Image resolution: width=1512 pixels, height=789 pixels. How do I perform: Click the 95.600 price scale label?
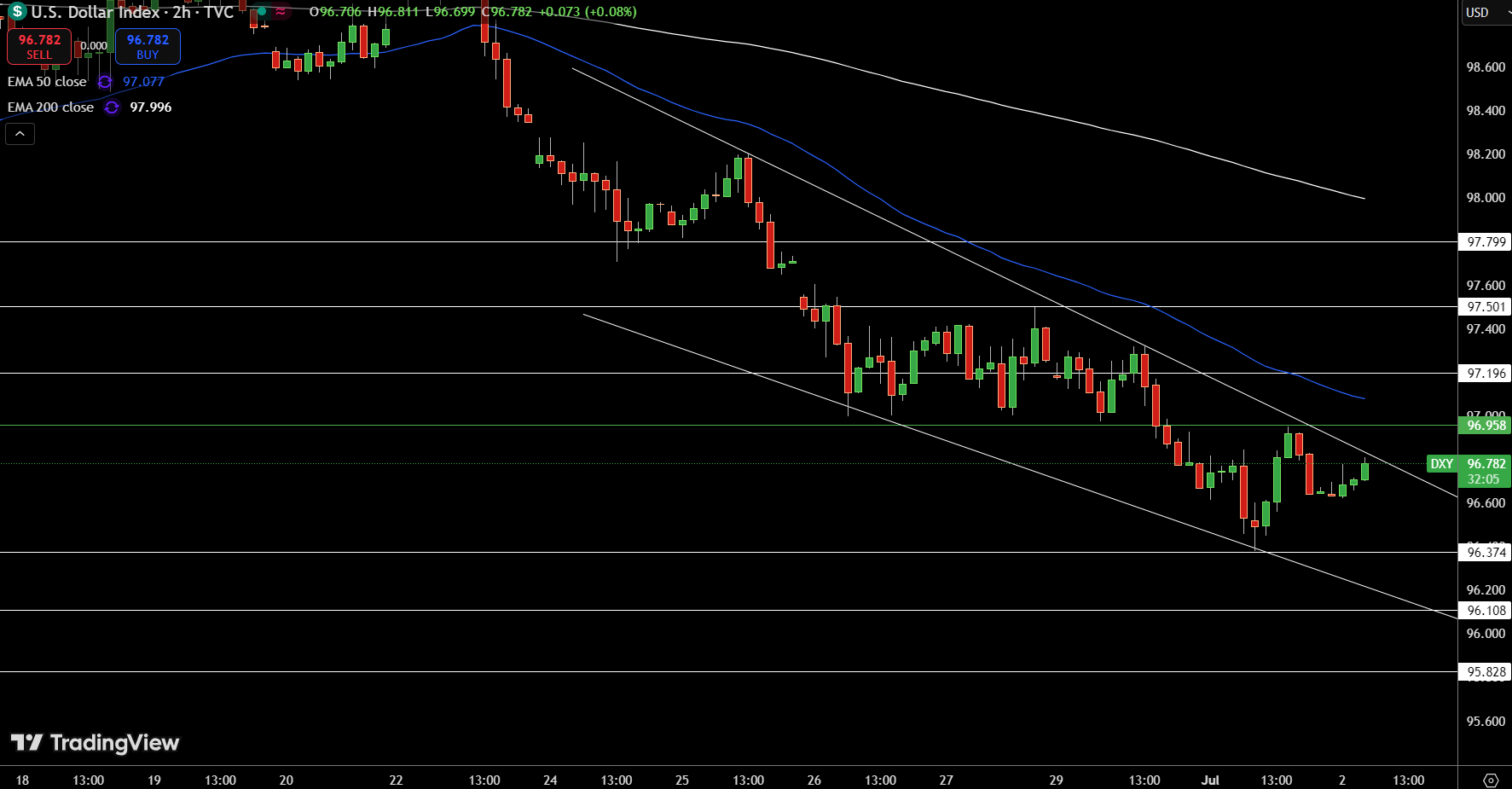(x=1486, y=722)
